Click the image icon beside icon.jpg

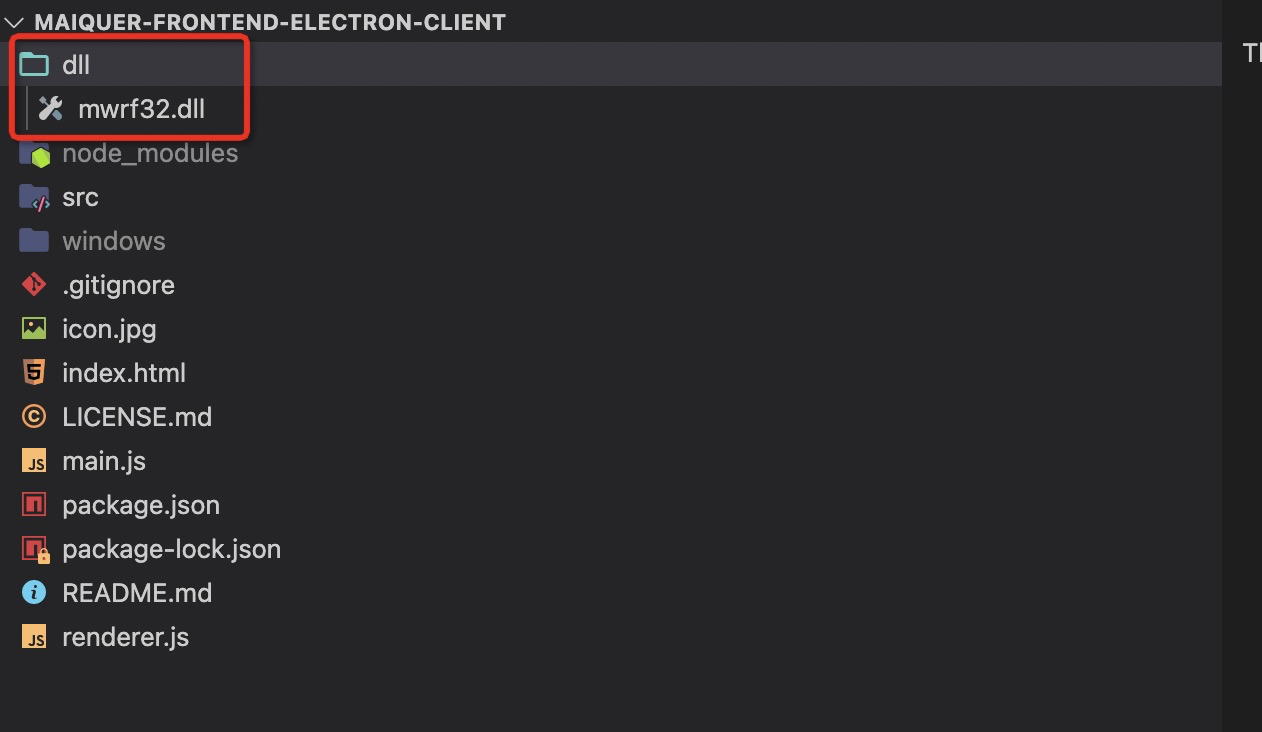point(33,328)
